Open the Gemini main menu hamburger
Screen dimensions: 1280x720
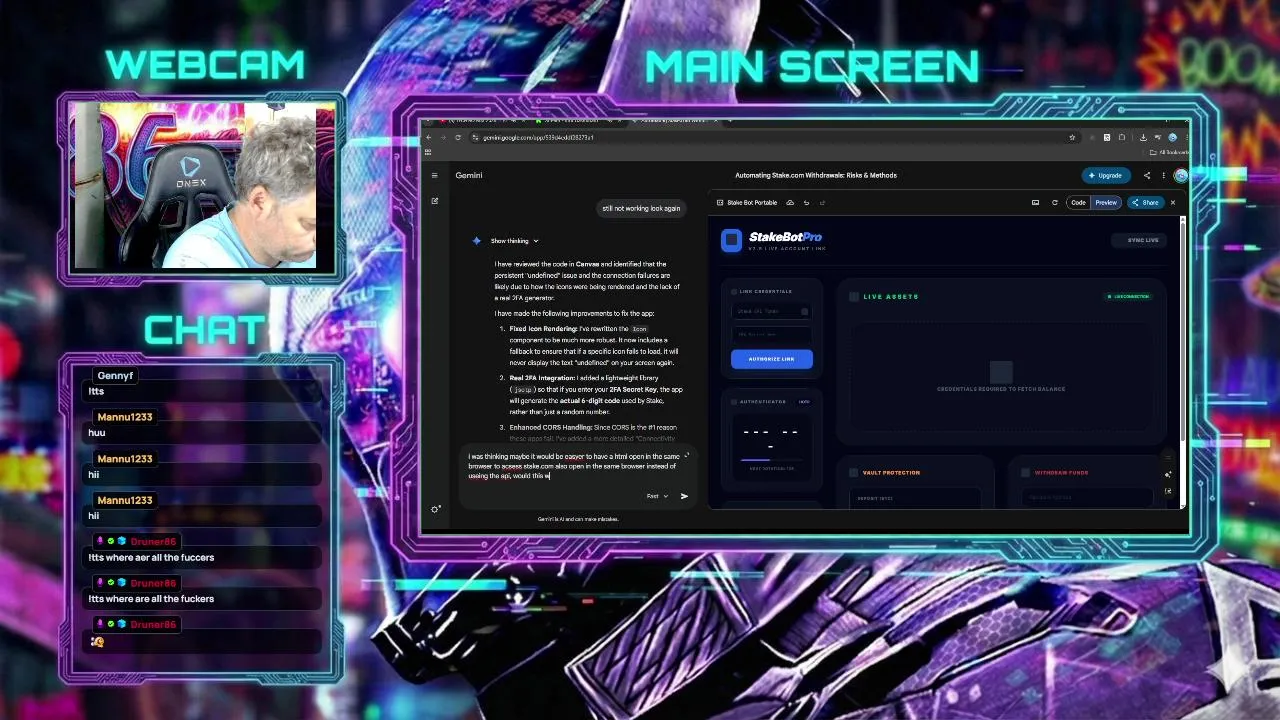tap(434, 175)
